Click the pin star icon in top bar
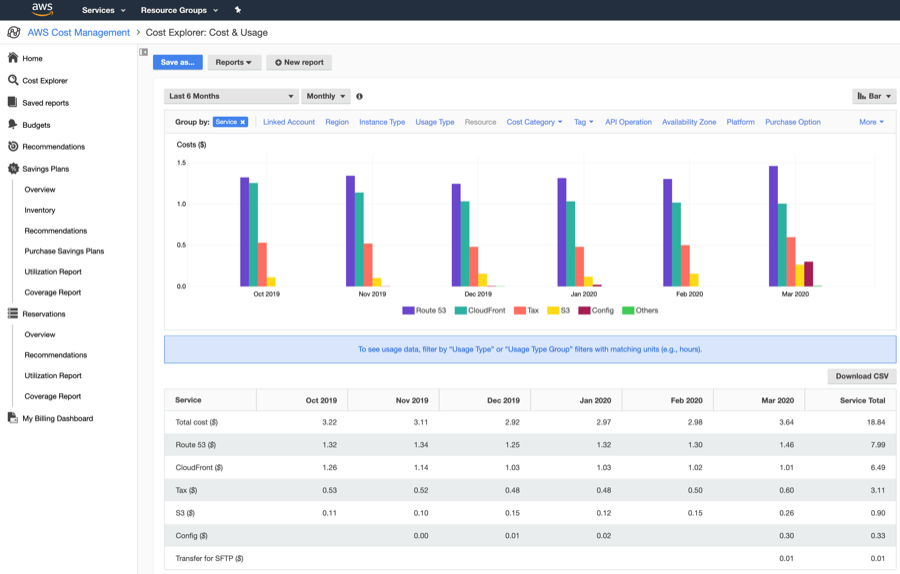This screenshot has height=574, width=900. click(x=238, y=10)
